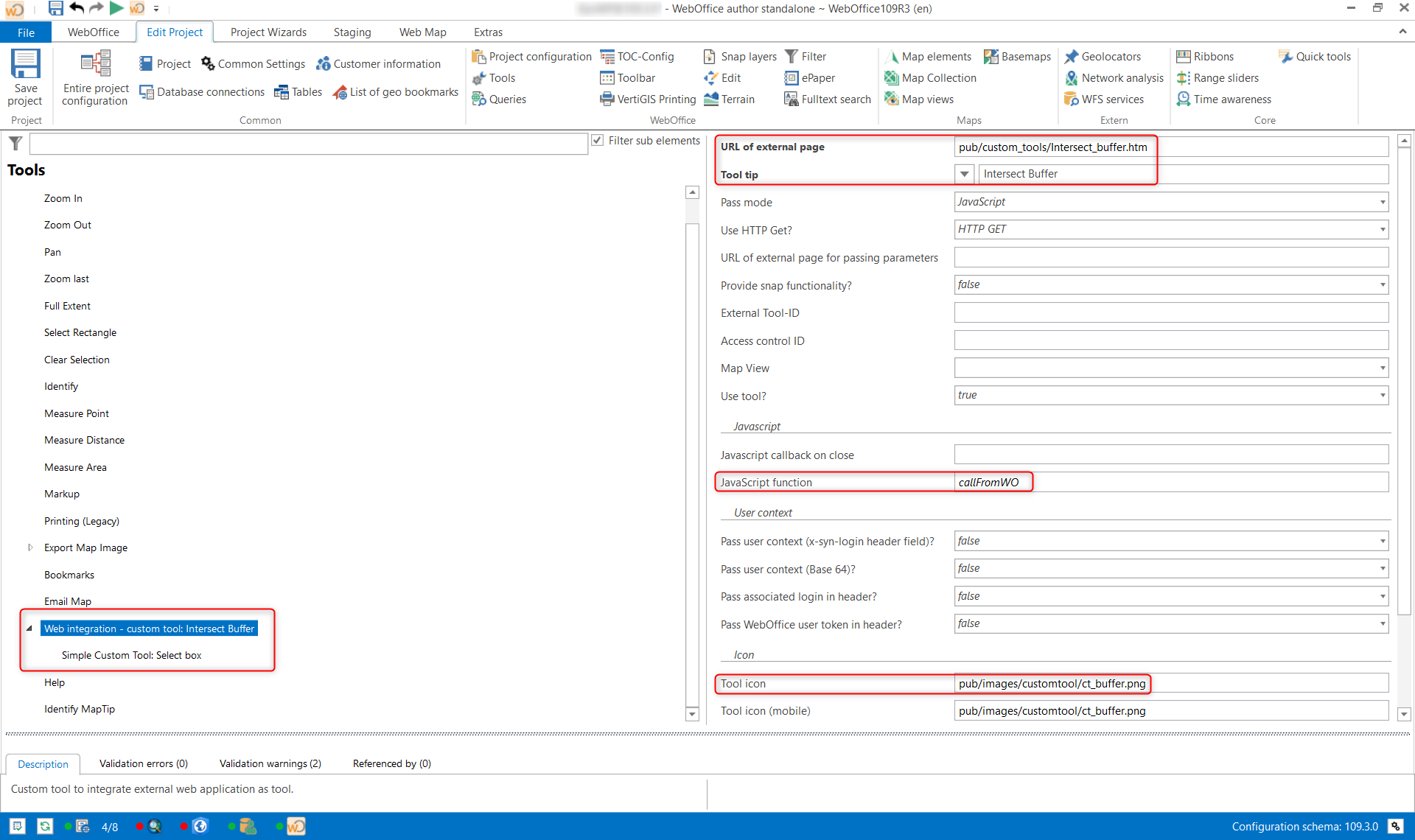Image resolution: width=1415 pixels, height=840 pixels.
Task: Open the Validation warnings tab
Action: (270, 763)
